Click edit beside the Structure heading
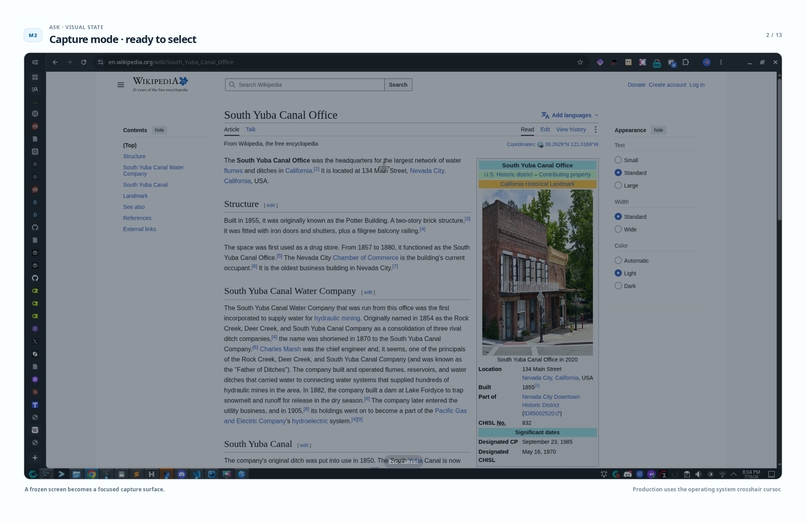806x522 pixels. pos(270,205)
